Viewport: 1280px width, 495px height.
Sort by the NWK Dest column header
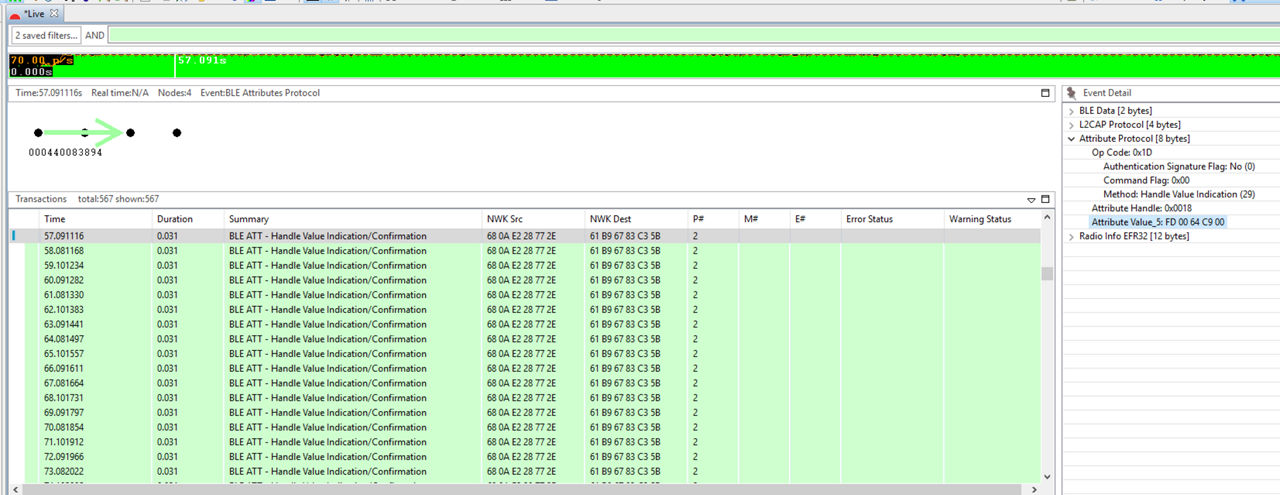coord(636,219)
